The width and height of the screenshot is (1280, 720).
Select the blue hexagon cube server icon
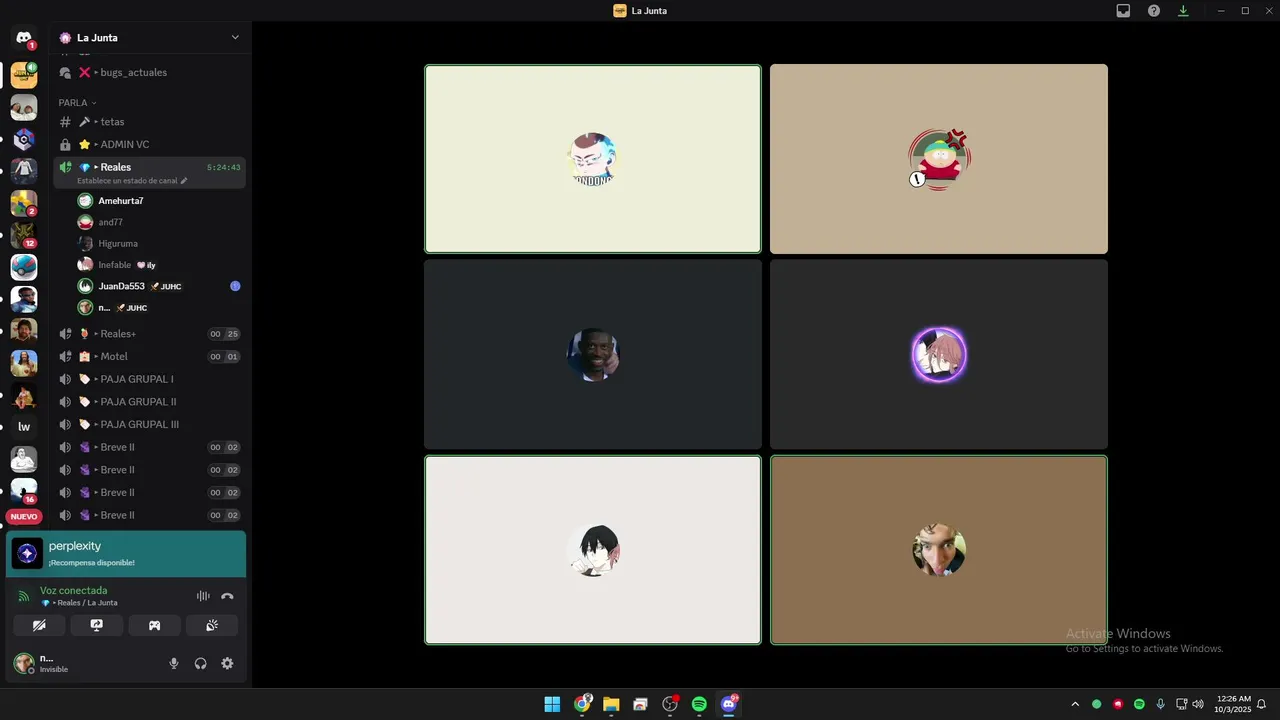pos(24,139)
